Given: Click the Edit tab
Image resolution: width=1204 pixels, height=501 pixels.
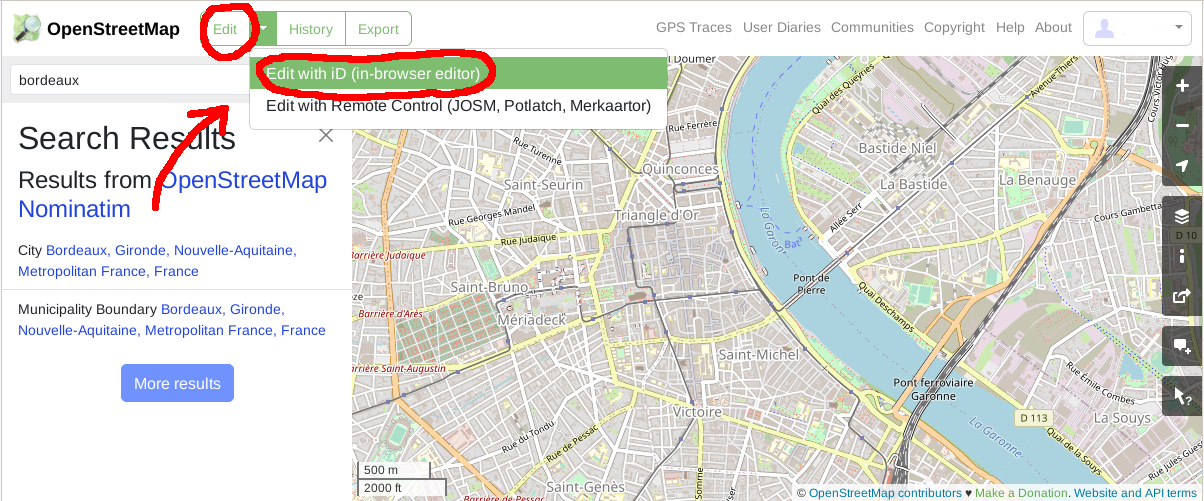Looking at the screenshot, I should pos(225,28).
